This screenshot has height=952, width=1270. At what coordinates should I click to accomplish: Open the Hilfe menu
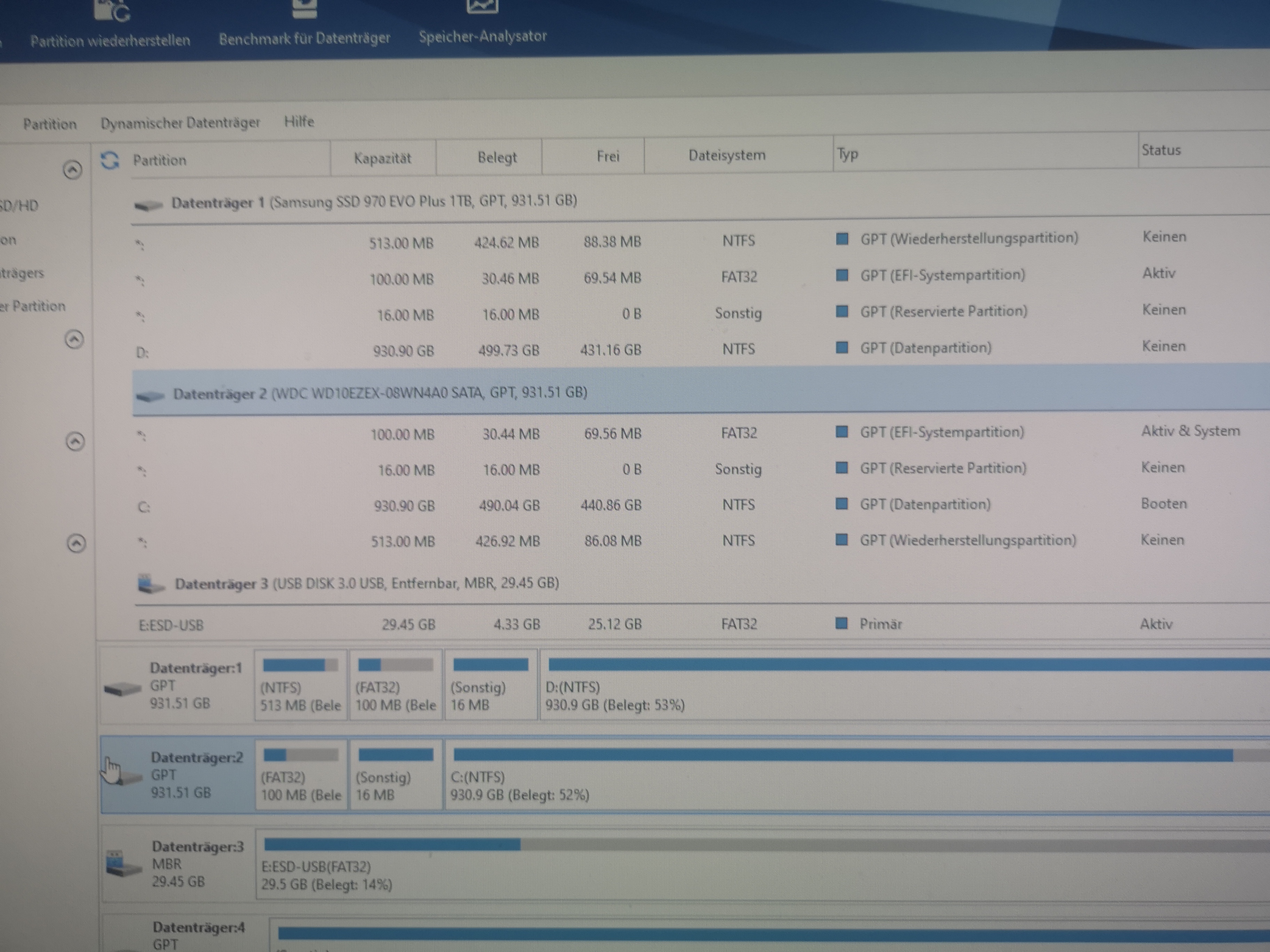(x=299, y=122)
